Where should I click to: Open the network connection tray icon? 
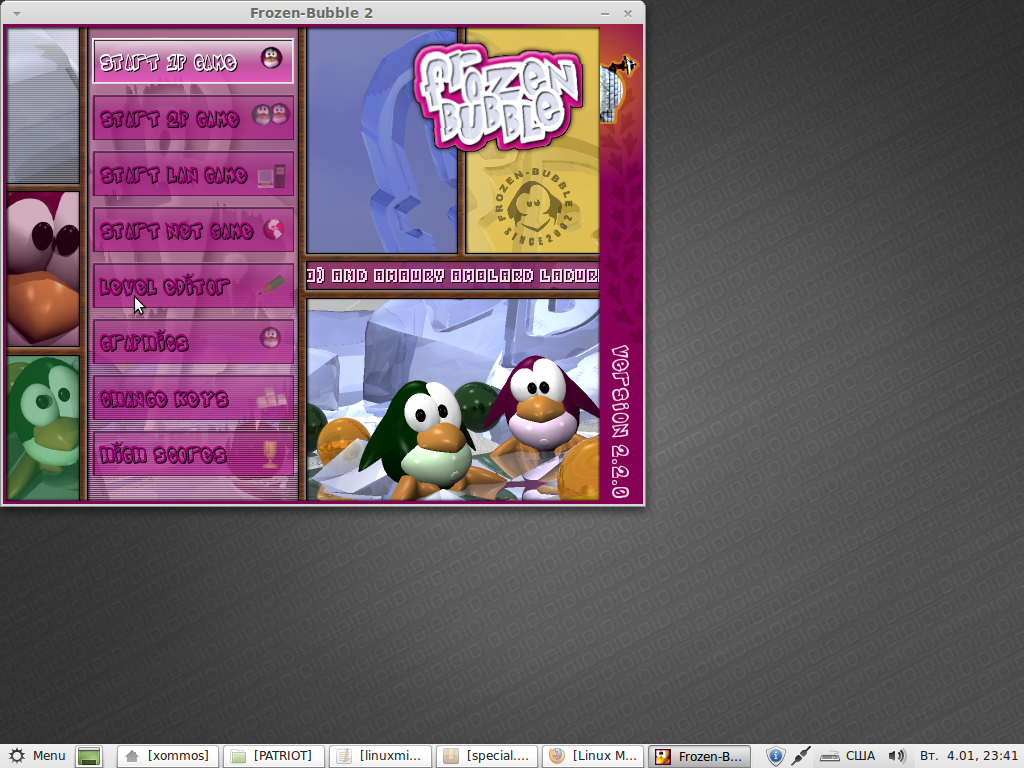pos(801,756)
